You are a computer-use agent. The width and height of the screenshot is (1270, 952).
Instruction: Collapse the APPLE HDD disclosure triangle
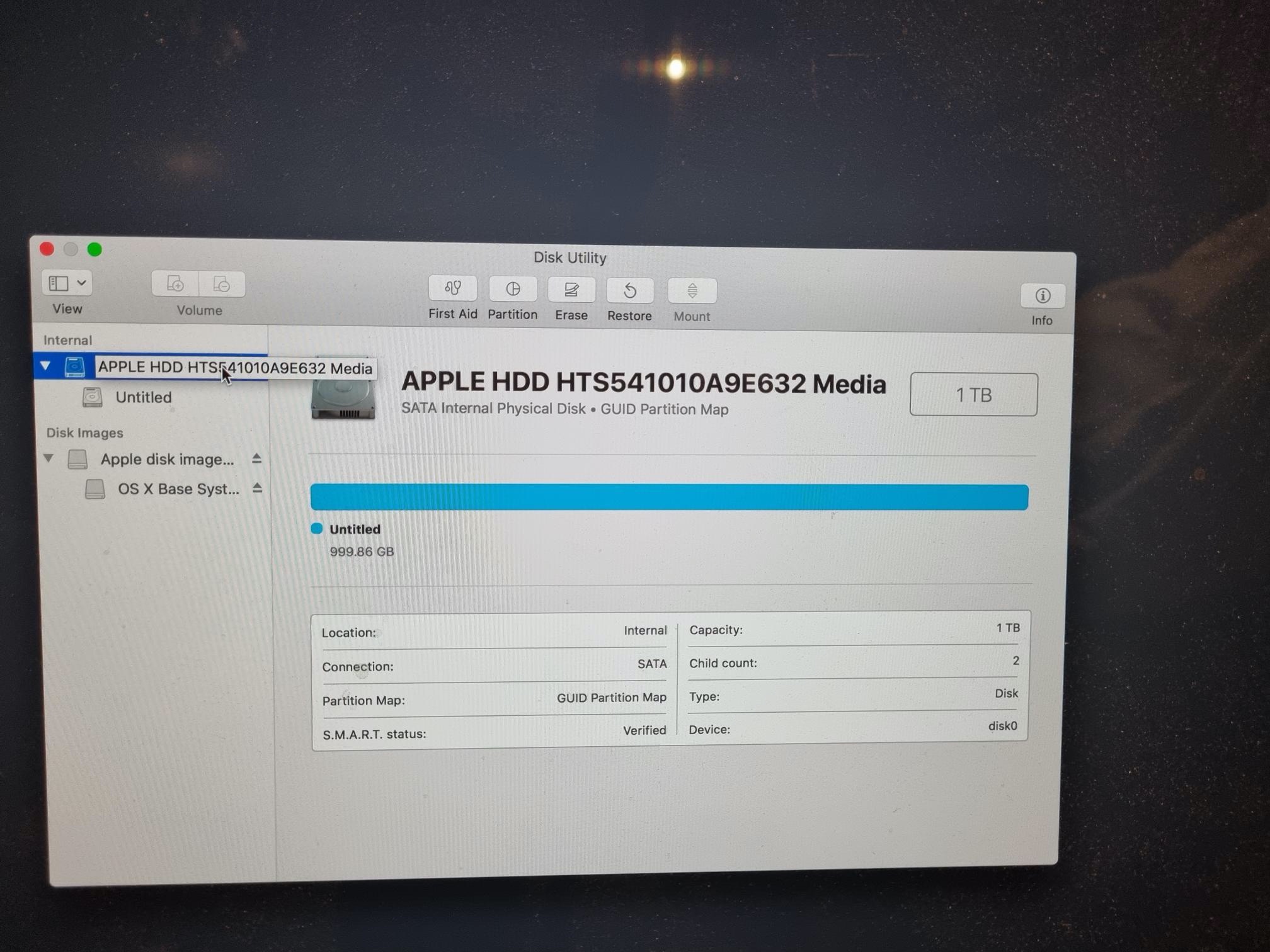pyautogui.click(x=45, y=365)
